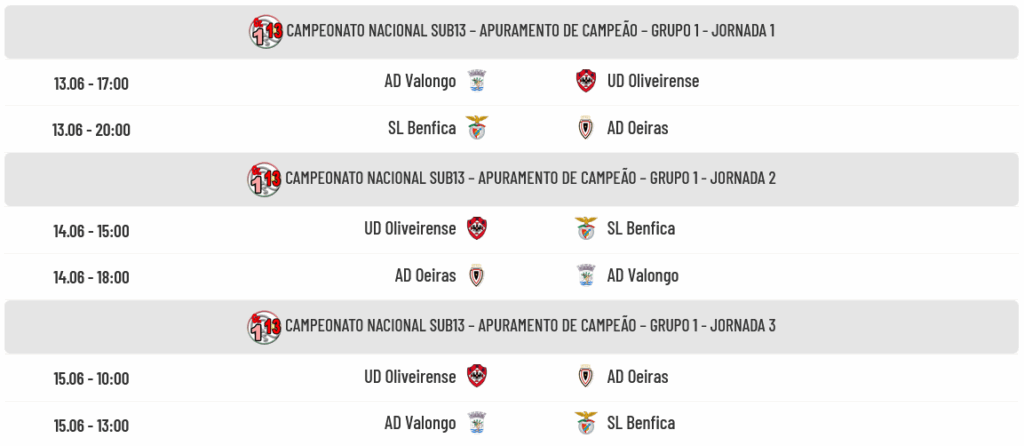
Task: Click SL Benfica crest in the 15.06 13:00 match
Action: click(x=586, y=423)
